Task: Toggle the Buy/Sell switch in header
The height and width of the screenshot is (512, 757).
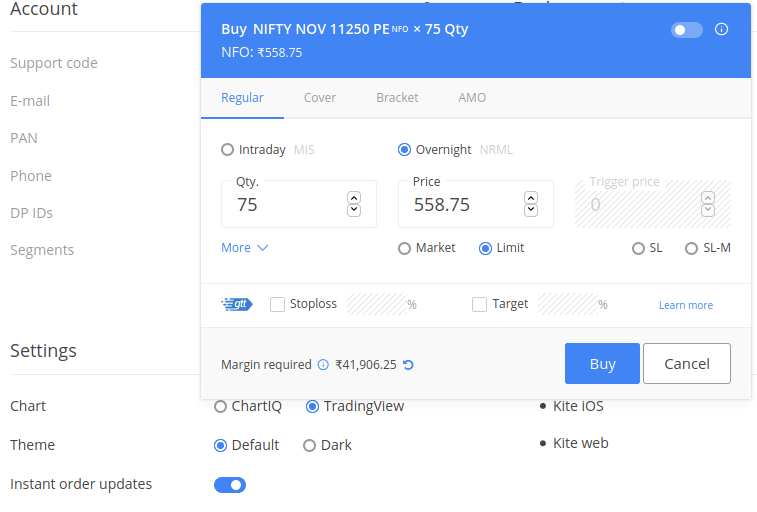Action: click(x=687, y=30)
